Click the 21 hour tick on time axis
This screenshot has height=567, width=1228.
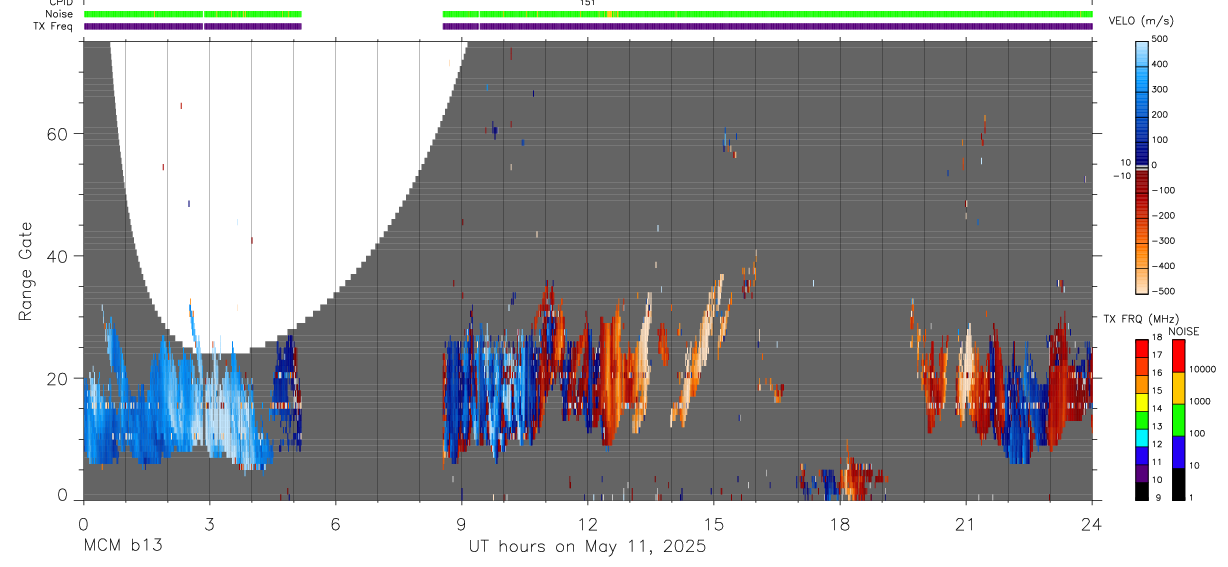pyautogui.click(x=966, y=524)
